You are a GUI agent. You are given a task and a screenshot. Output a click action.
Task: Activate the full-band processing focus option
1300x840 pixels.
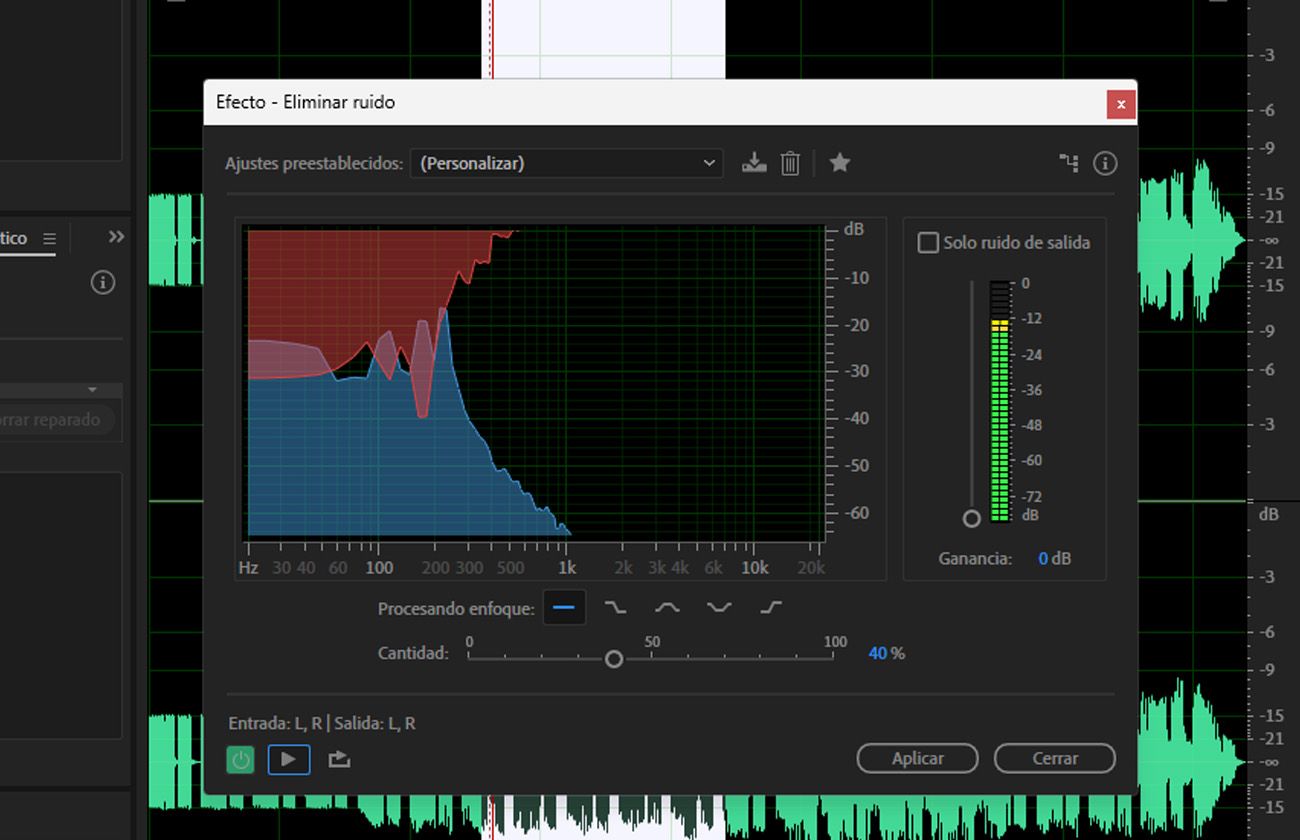pyautogui.click(x=564, y=606)
